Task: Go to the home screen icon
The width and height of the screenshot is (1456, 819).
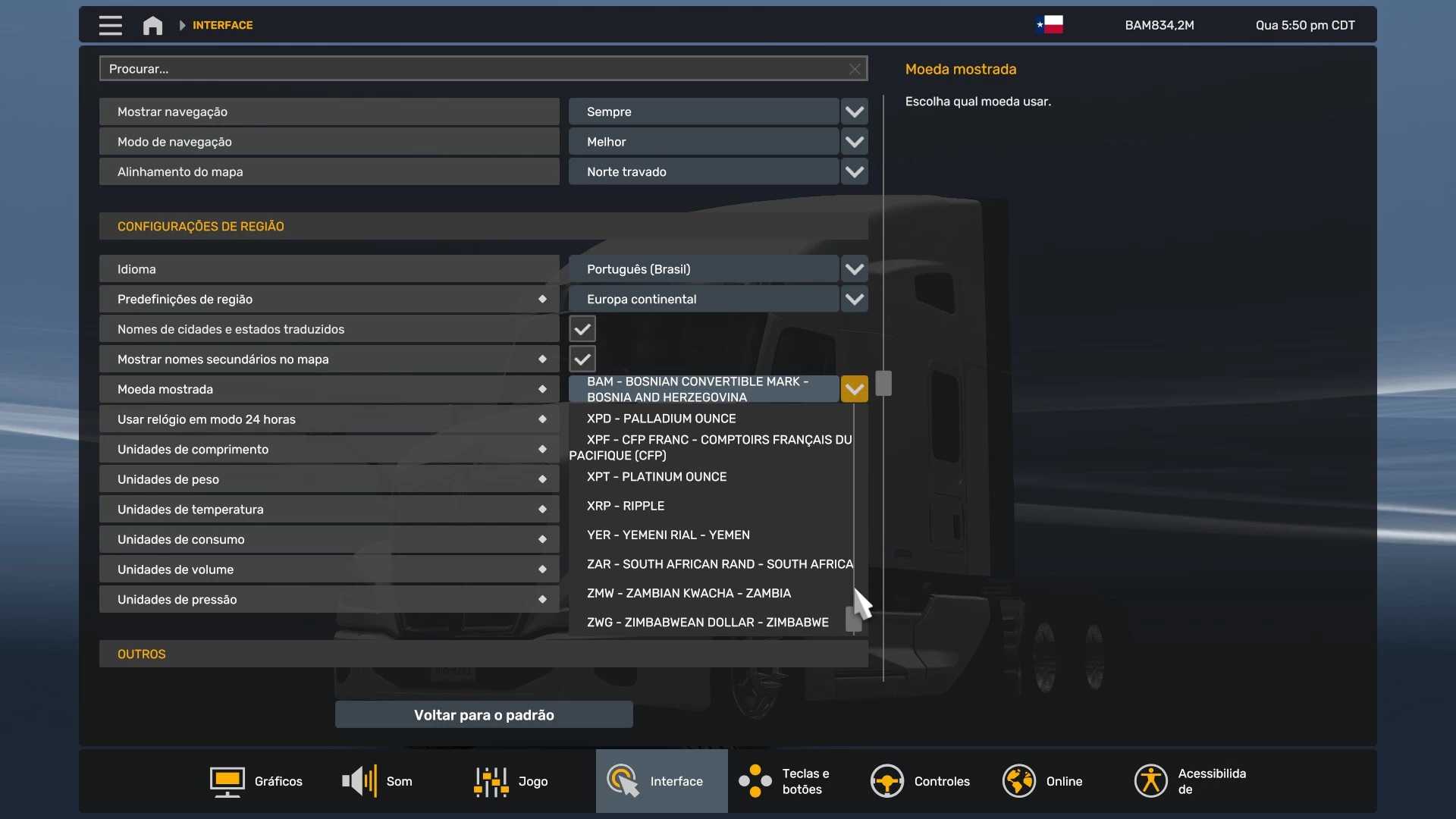Action: pyautogui.click(x=152, y=26)
